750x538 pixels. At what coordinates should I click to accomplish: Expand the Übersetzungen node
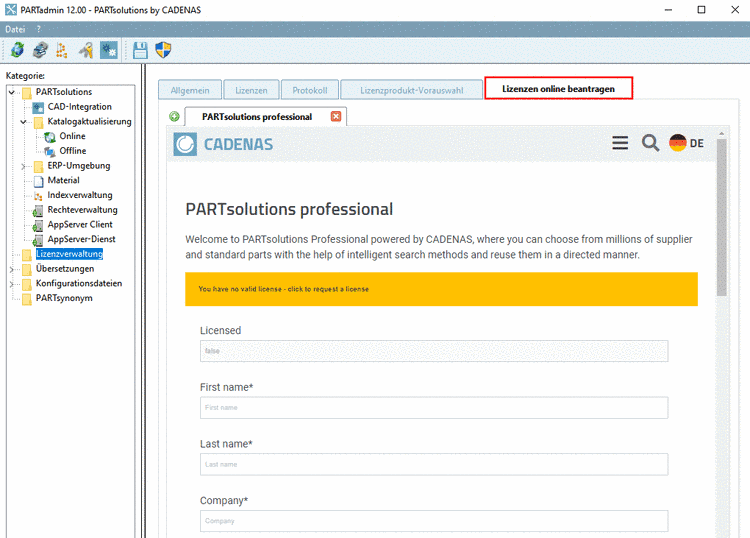pos(12,269)
